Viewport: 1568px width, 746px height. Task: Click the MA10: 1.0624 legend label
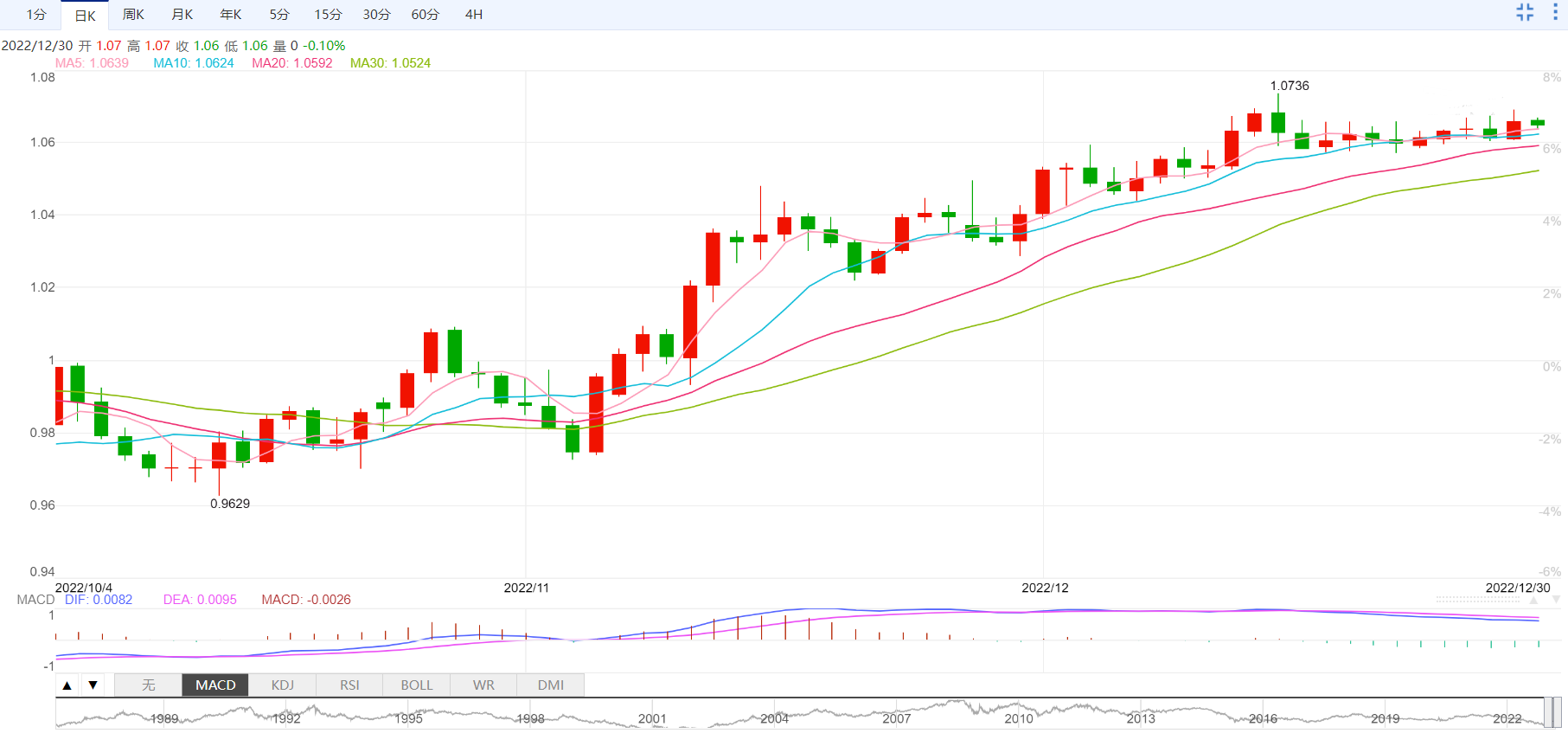tap(194, 63)
